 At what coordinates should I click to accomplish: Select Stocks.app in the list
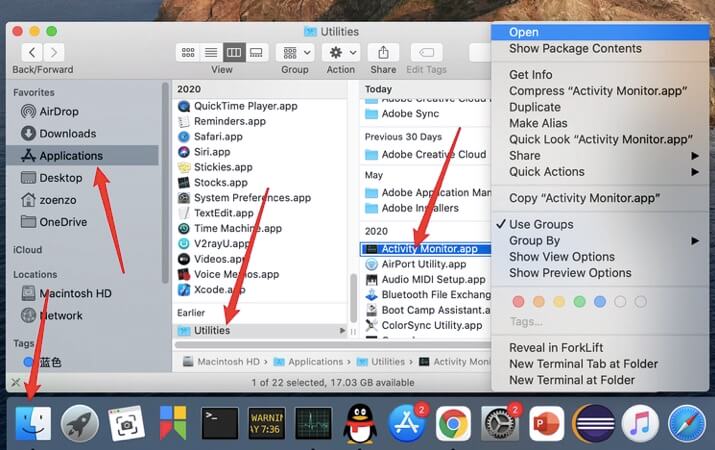point(212,182)
